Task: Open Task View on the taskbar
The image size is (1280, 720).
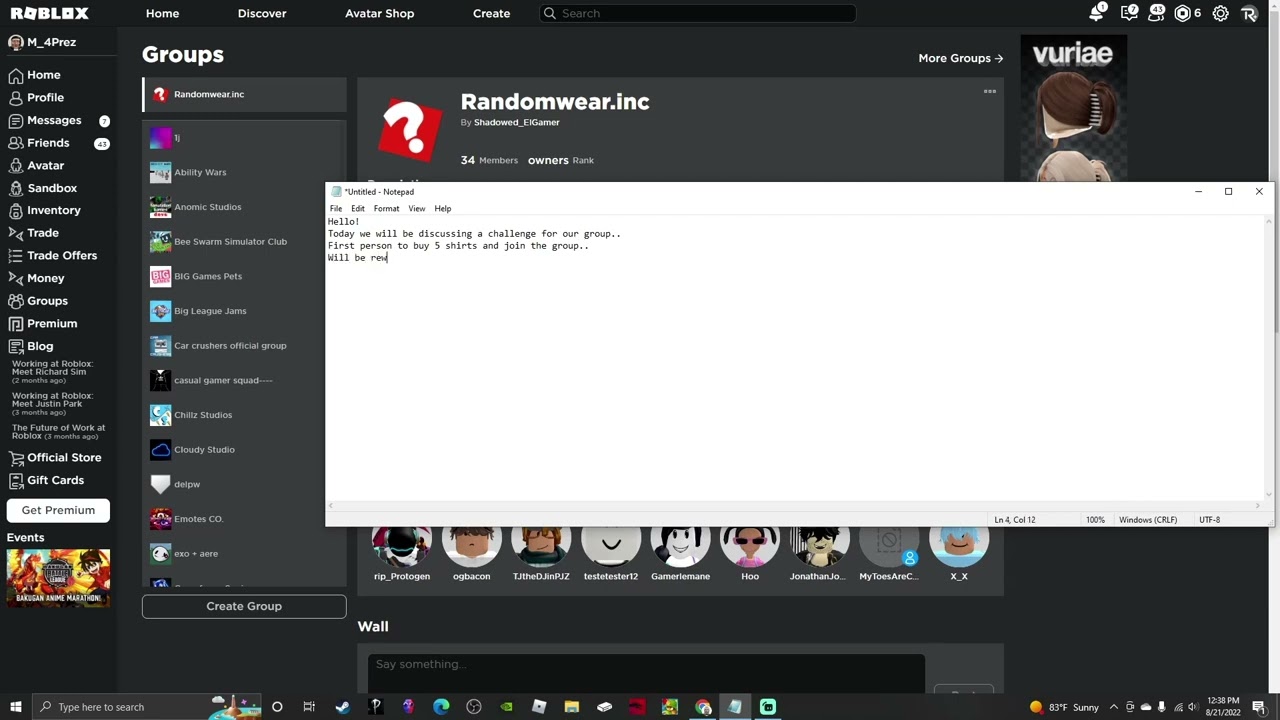Action: click(x=309, y=707)
